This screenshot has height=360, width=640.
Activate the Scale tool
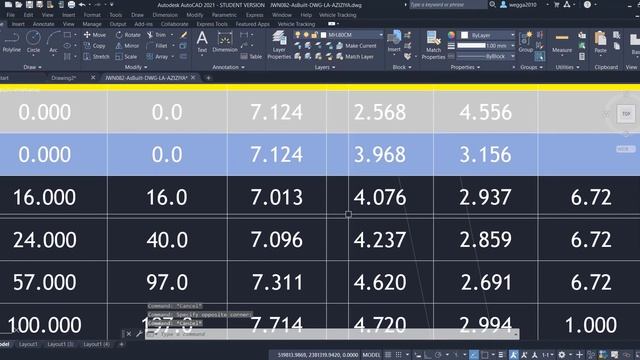(x=127, y=57)
